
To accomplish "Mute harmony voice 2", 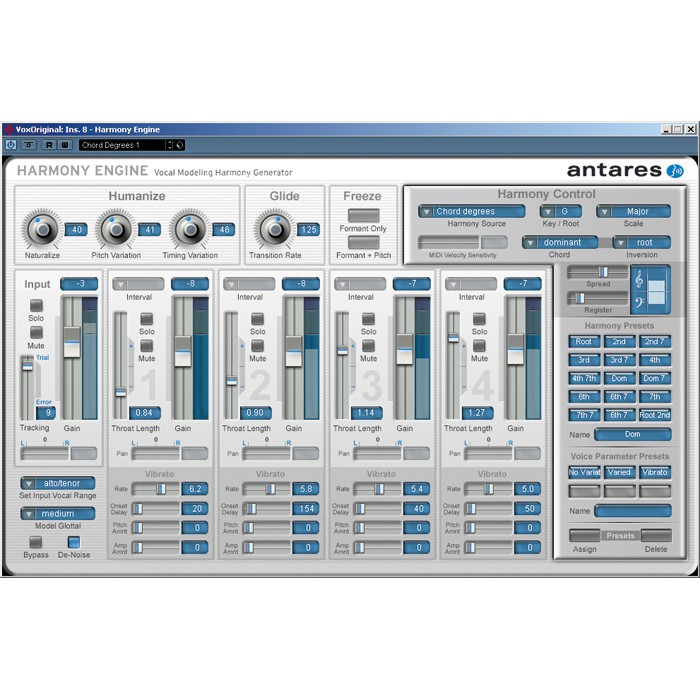I will click(257, 346).
